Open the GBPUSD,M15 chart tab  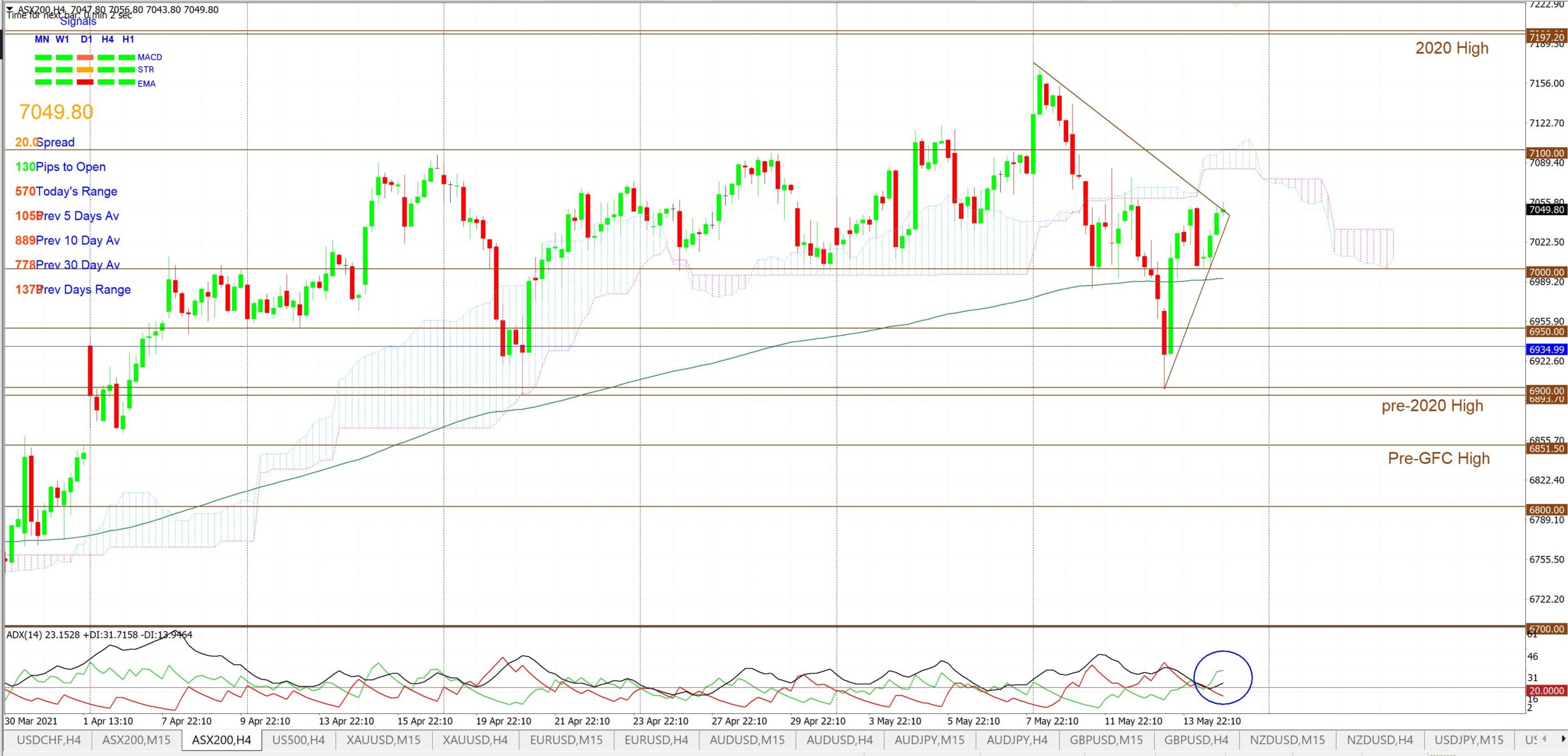1106,740
